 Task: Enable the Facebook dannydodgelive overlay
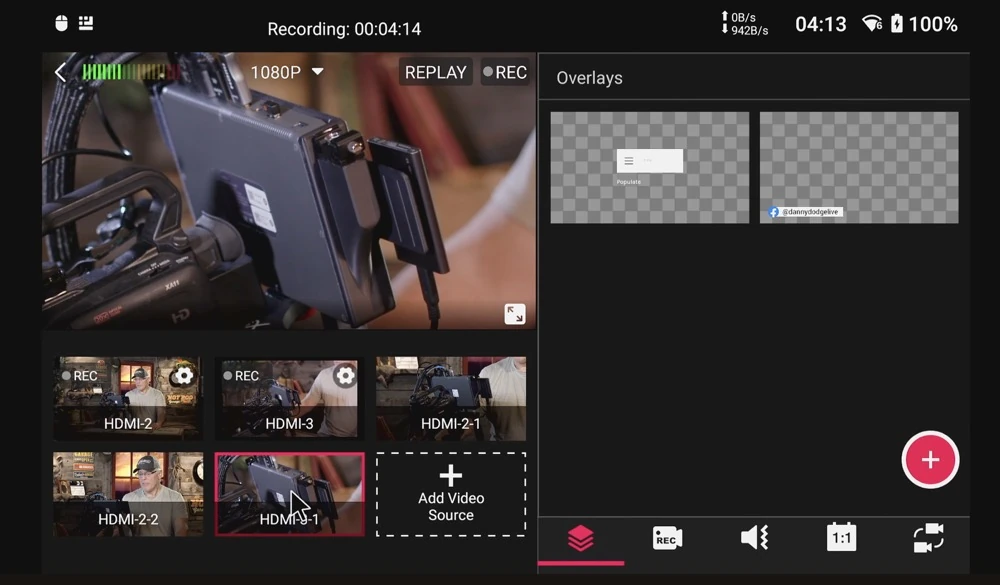pos(858,167)
